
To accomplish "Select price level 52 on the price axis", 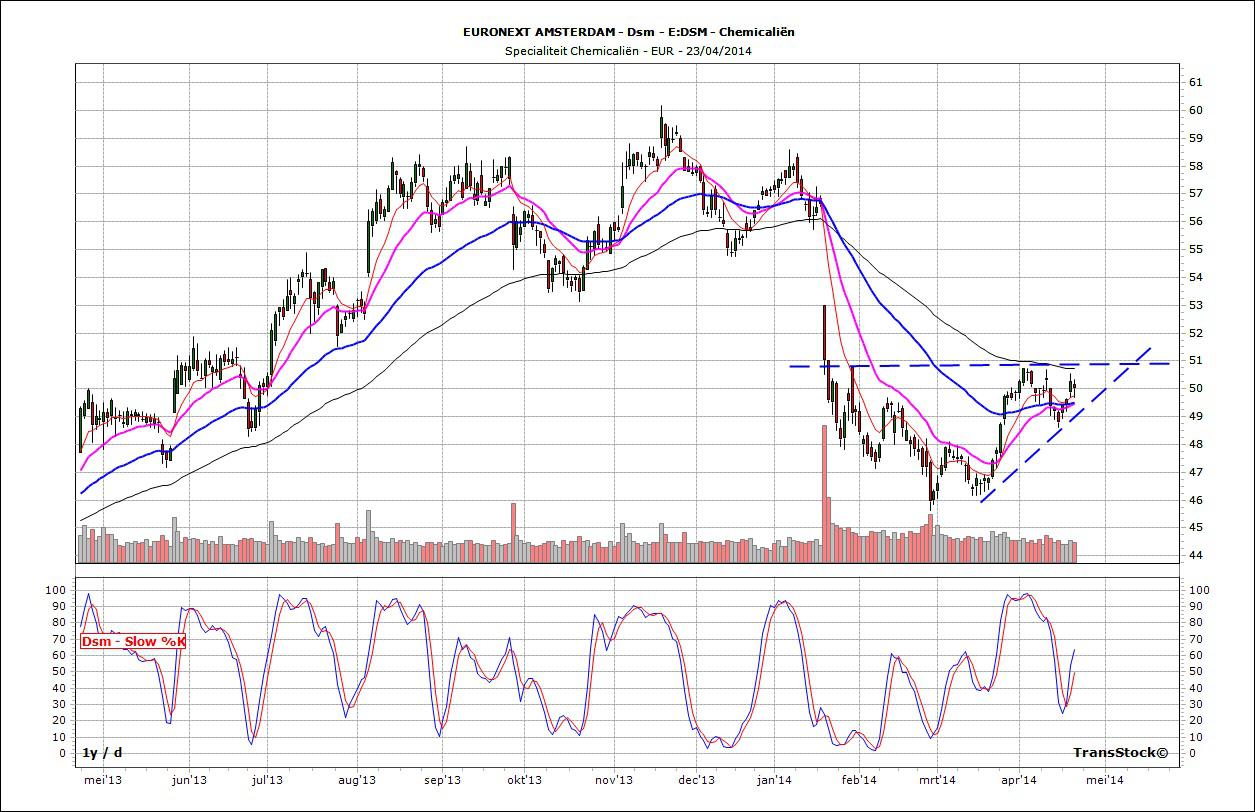I will (1196, 333).
